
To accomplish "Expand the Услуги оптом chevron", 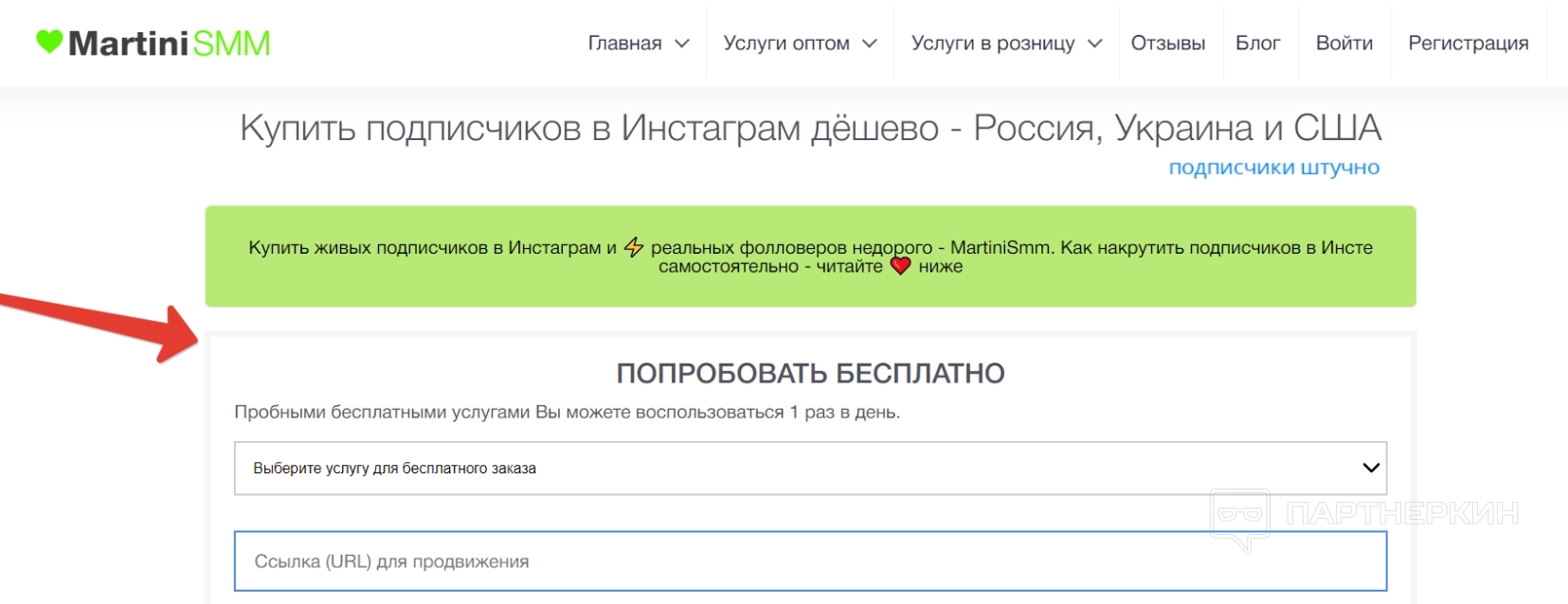I will (x=870, y=44).
